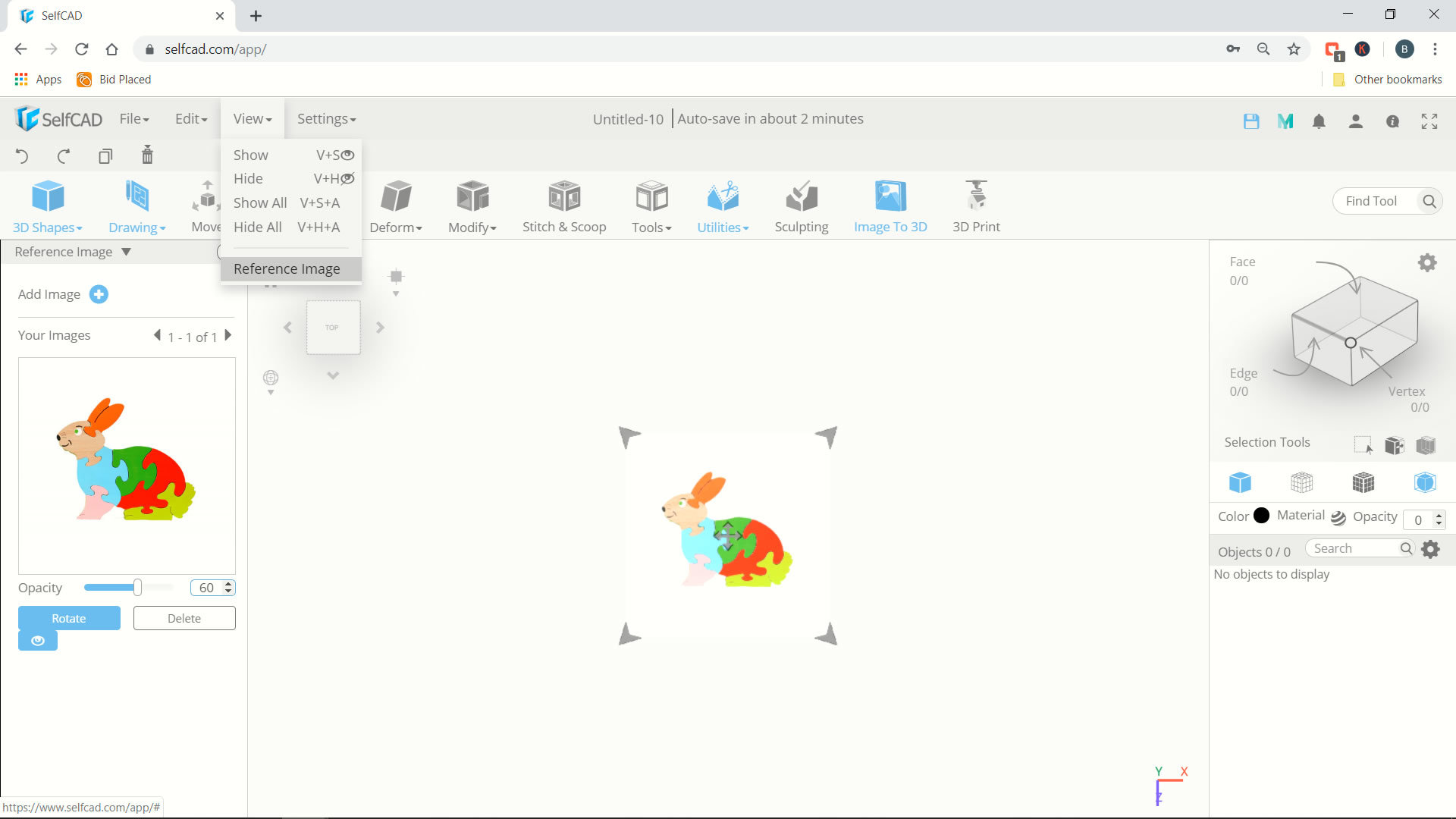Click the Edge selection label
Image resolution: width=1456 pixels, height=819 pixels.
[x=1243, y=373]
